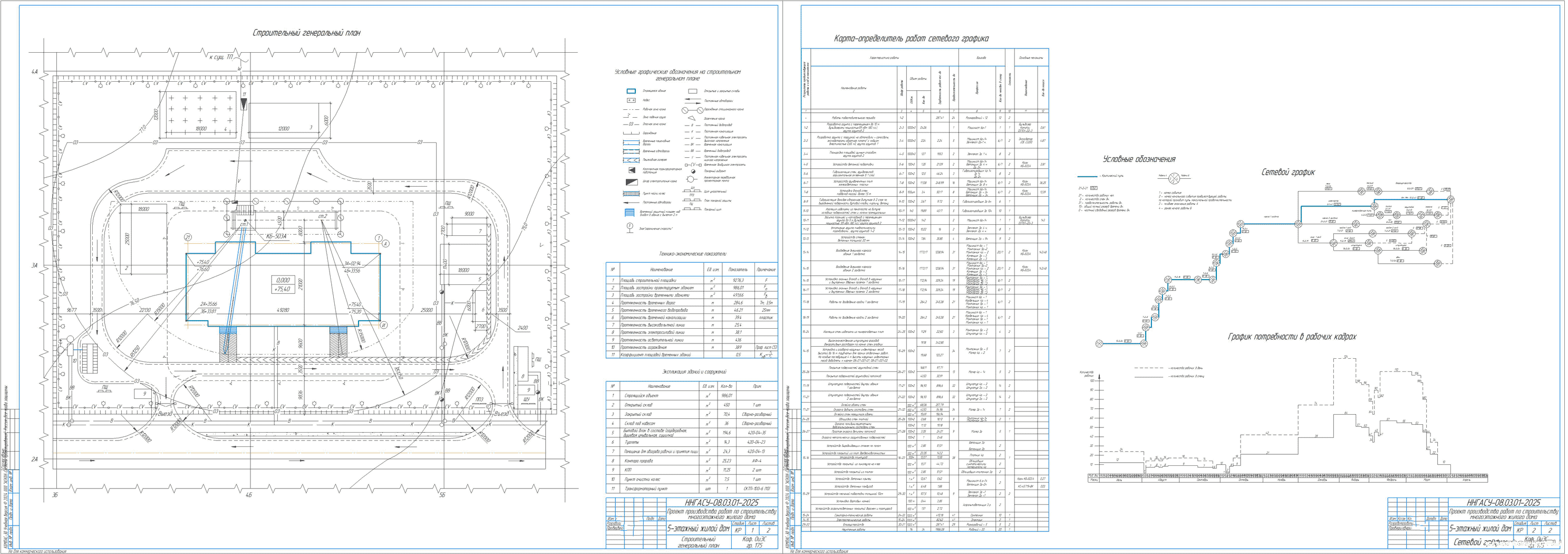Screen dimensions: 1568x554
Task: Select the 'Экспликация зданий и сооружений' heading
Action: point(693,371)
